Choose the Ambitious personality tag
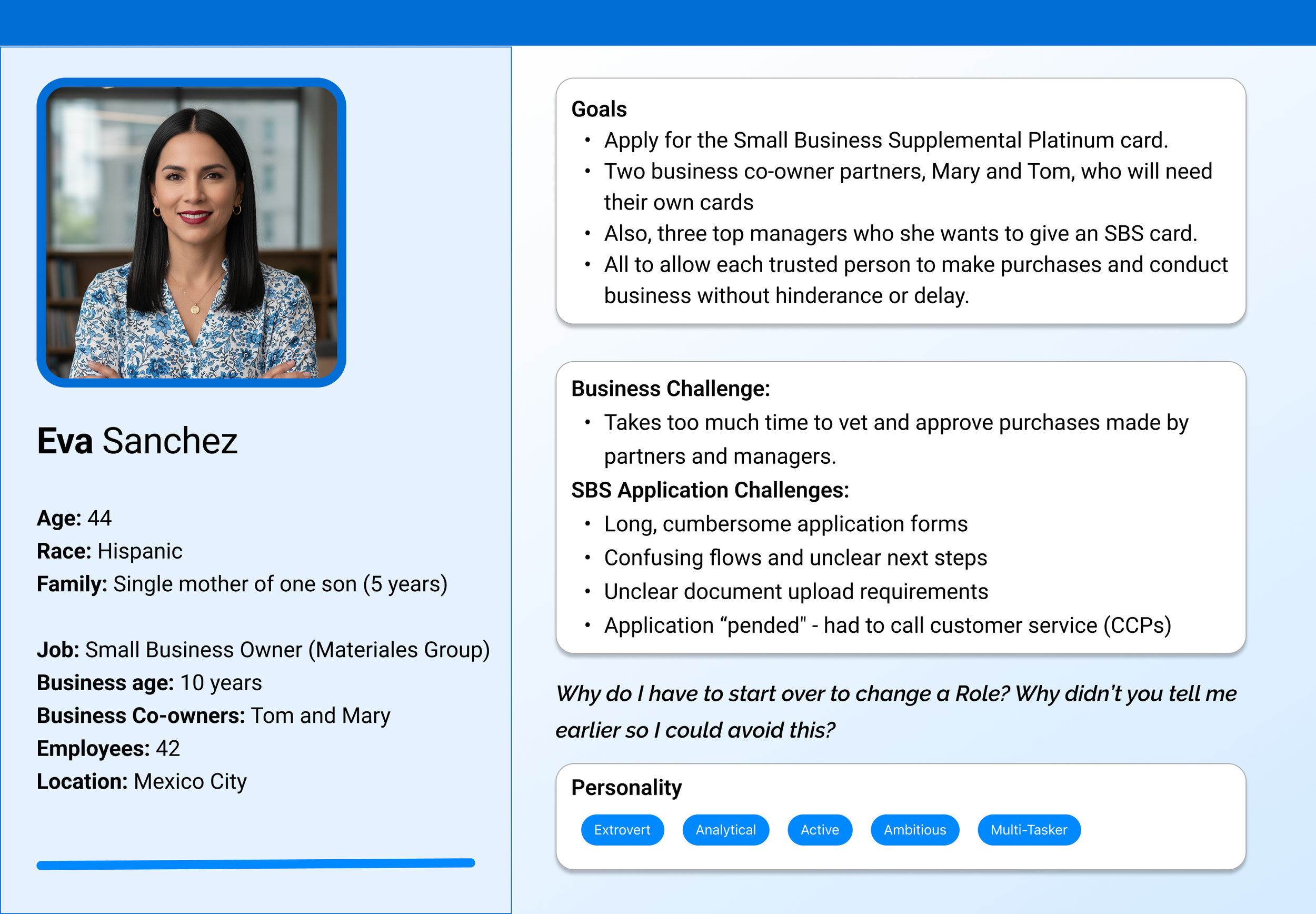Screen dimensions: 1316x914 tap(914, 829)
